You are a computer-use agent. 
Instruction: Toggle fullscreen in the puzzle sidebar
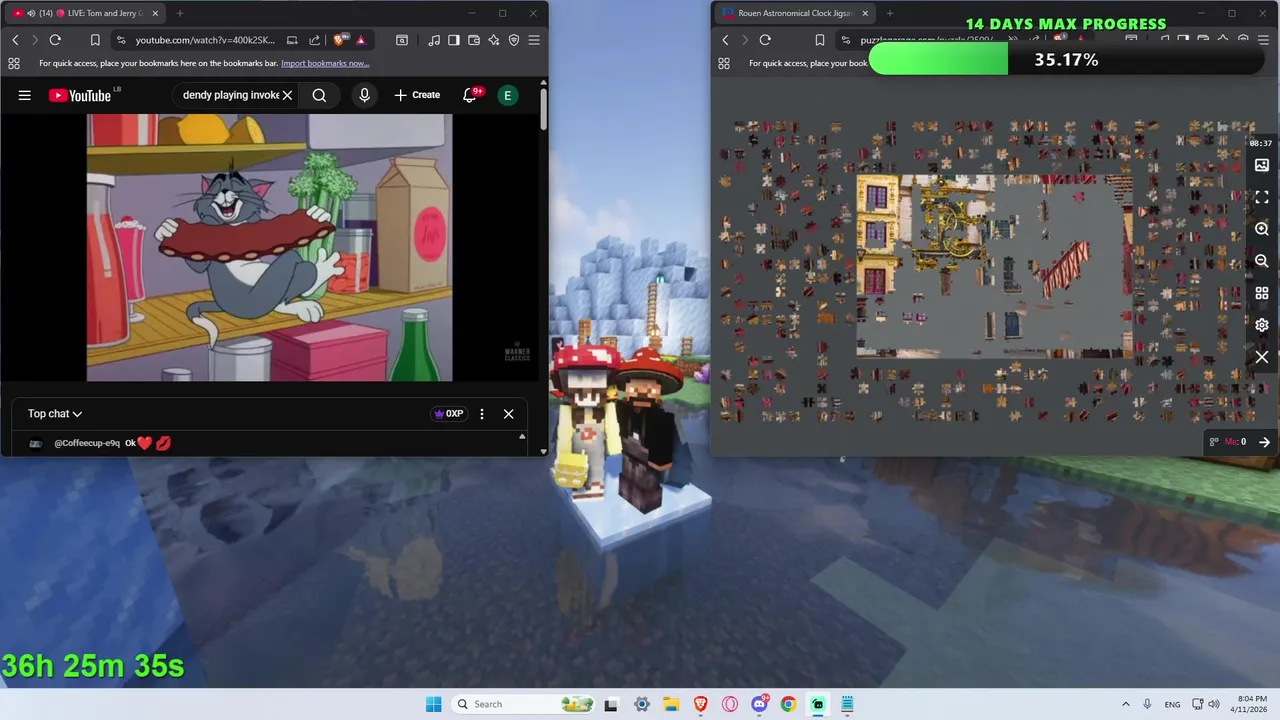coord(1262,197)
